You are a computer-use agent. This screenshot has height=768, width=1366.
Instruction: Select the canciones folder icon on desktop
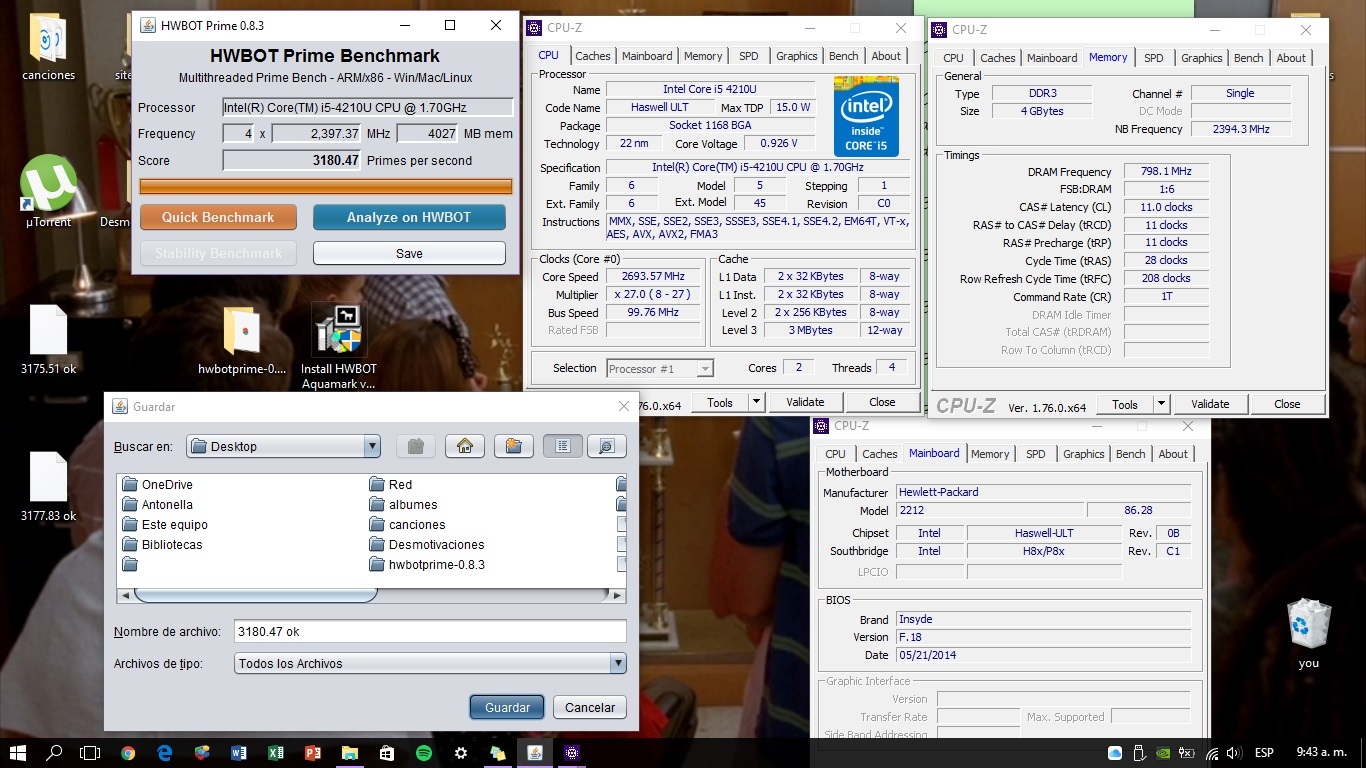pyautogui.click(x=48, y=47)
